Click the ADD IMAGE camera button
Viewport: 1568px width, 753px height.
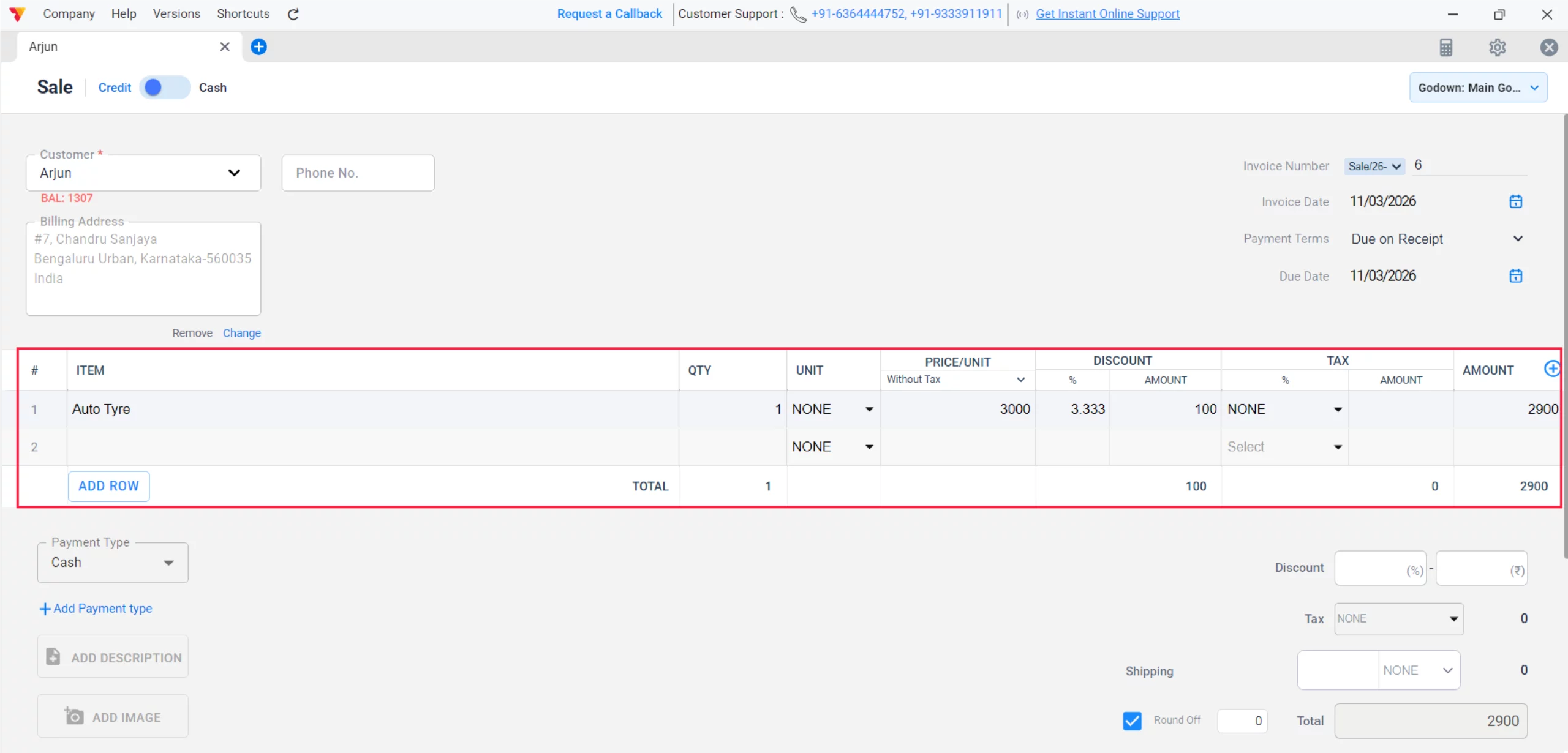coord(113,717)
